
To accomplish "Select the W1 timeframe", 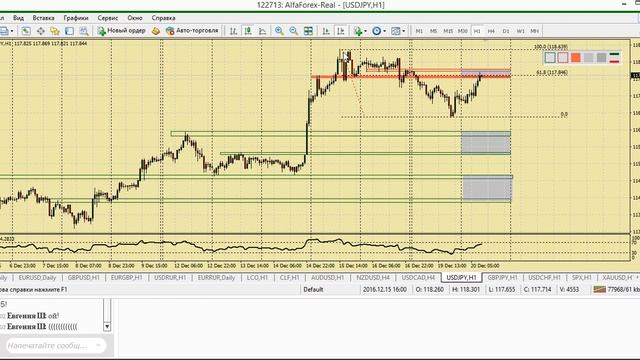I will [x=520, y=31].
